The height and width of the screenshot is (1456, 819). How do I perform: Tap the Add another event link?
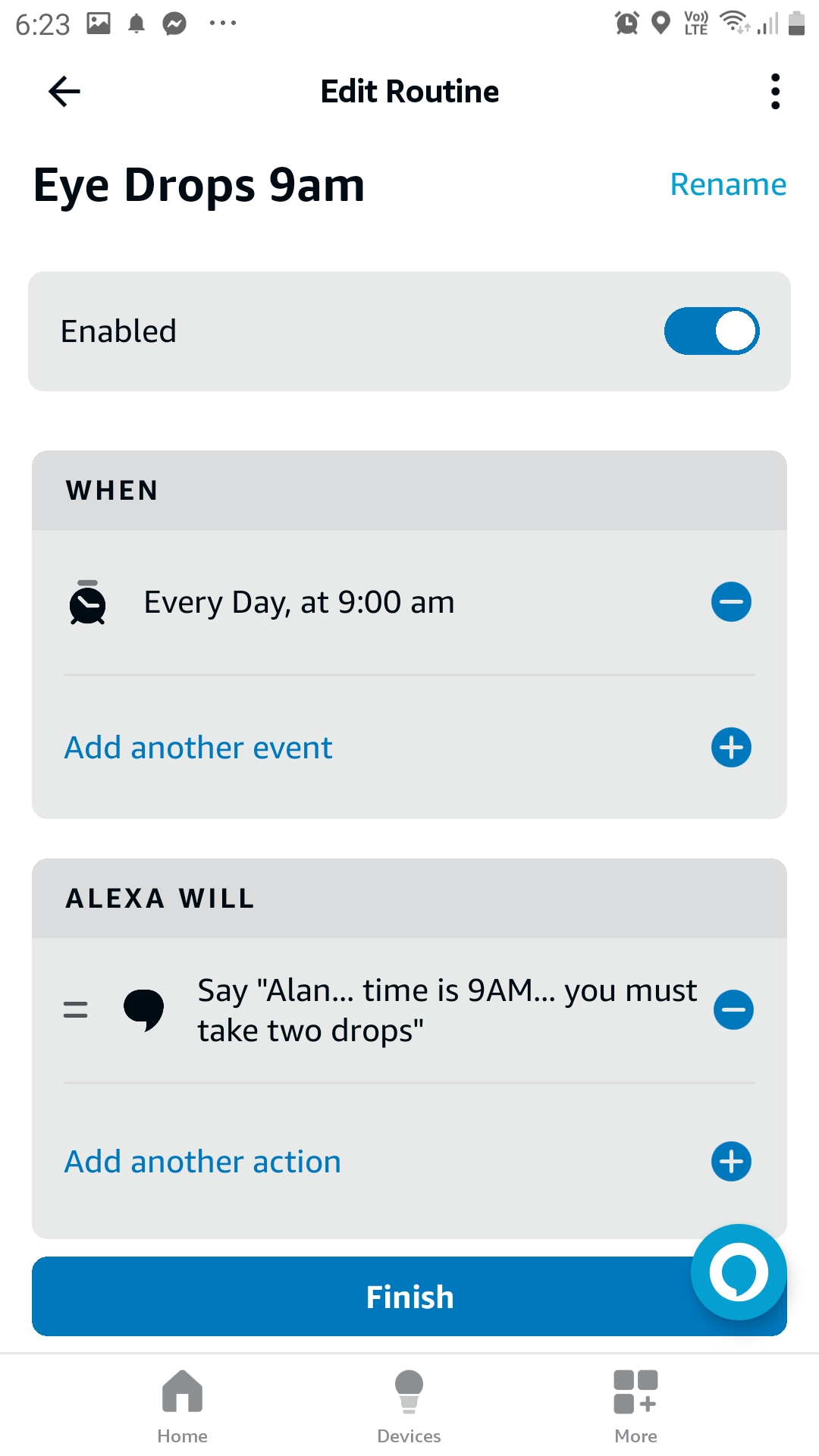(199, 748)
